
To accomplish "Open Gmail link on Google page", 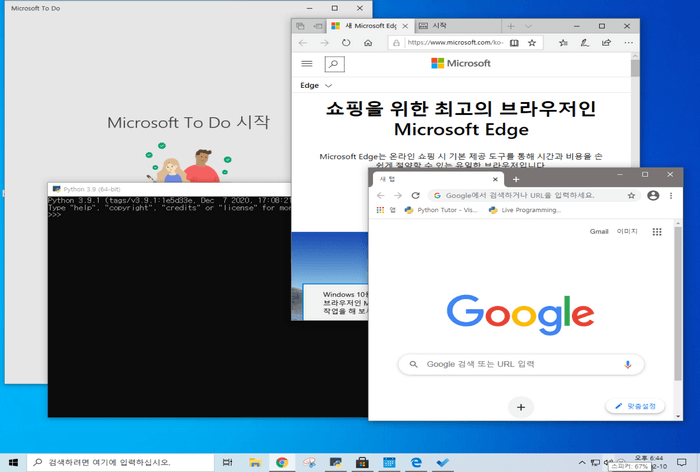I will pos(599,231).
